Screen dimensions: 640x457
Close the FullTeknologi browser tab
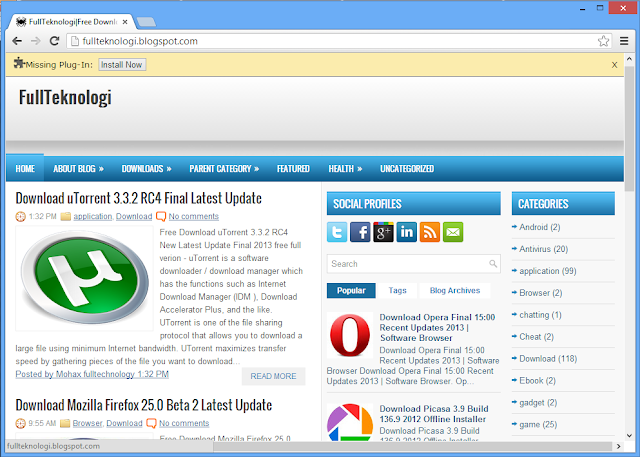[125, 22]
